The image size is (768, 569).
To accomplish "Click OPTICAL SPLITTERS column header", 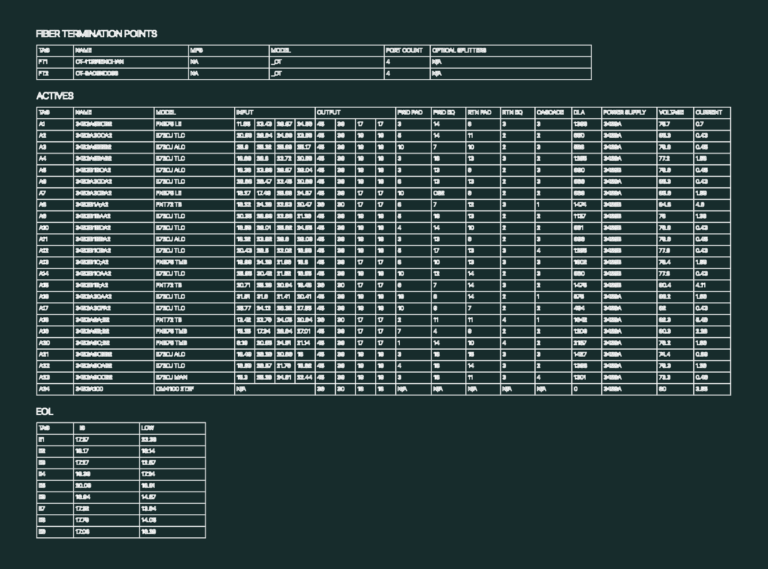I will coord(459,50).
